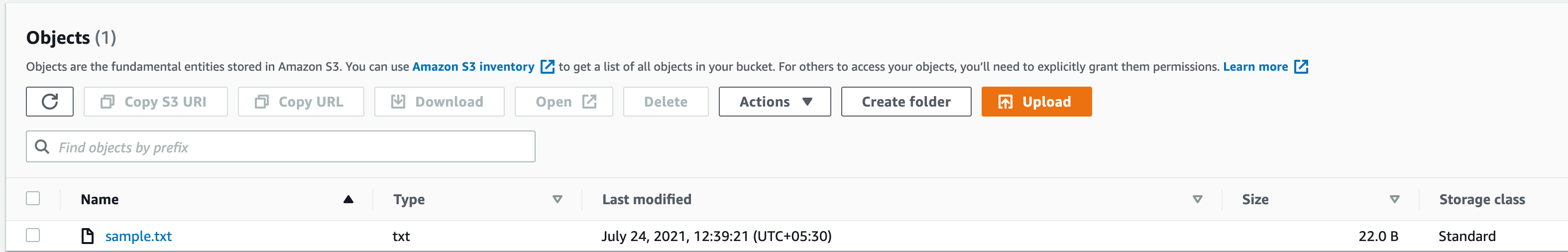
Task: Open the sample.txt object link
Action: (x=138, y=236)
